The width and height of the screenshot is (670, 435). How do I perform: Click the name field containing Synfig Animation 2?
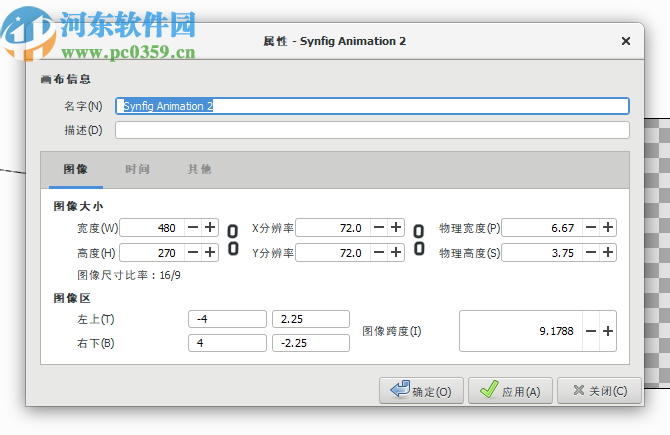pyautogui.click(x=372, y=106)
